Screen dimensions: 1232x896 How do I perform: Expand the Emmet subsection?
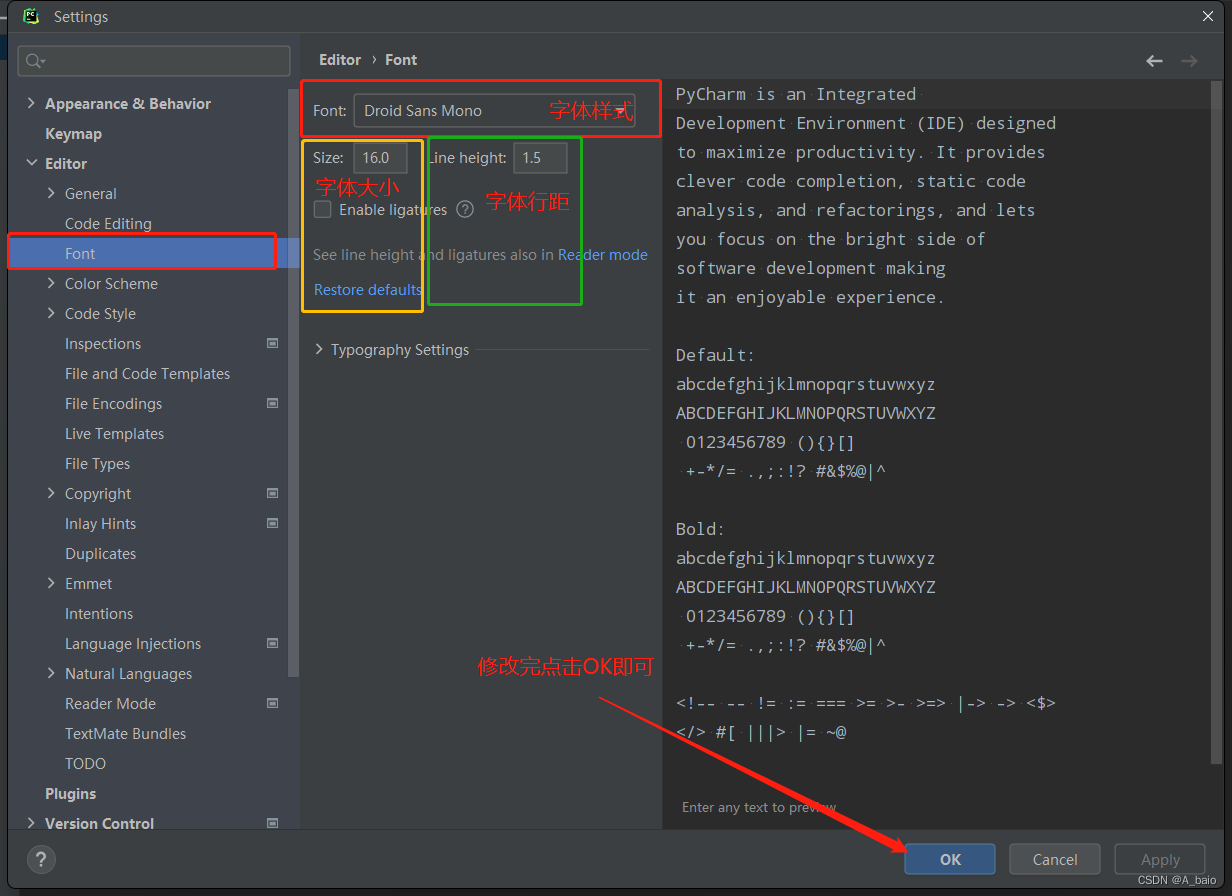pos(51,583)
